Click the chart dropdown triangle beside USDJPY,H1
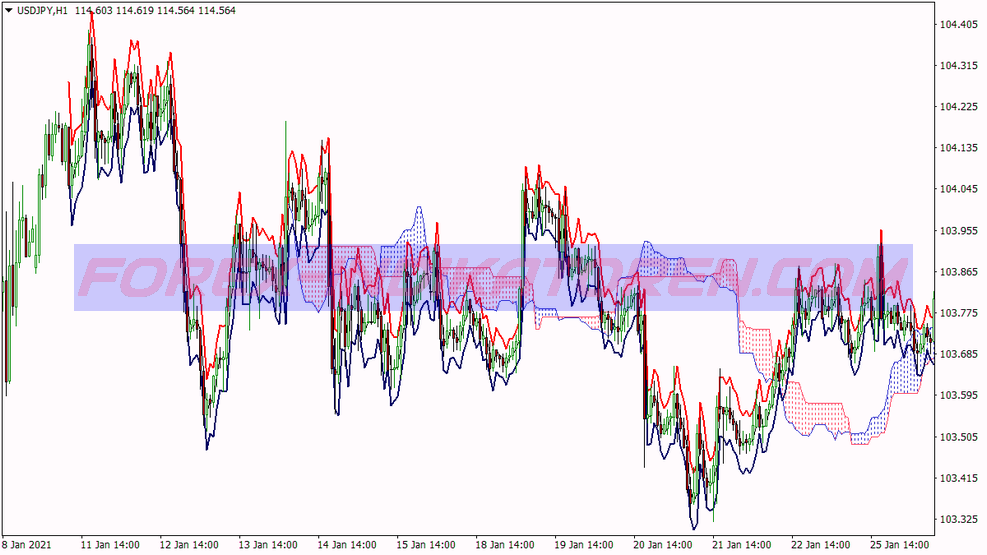 click(8, 10)
